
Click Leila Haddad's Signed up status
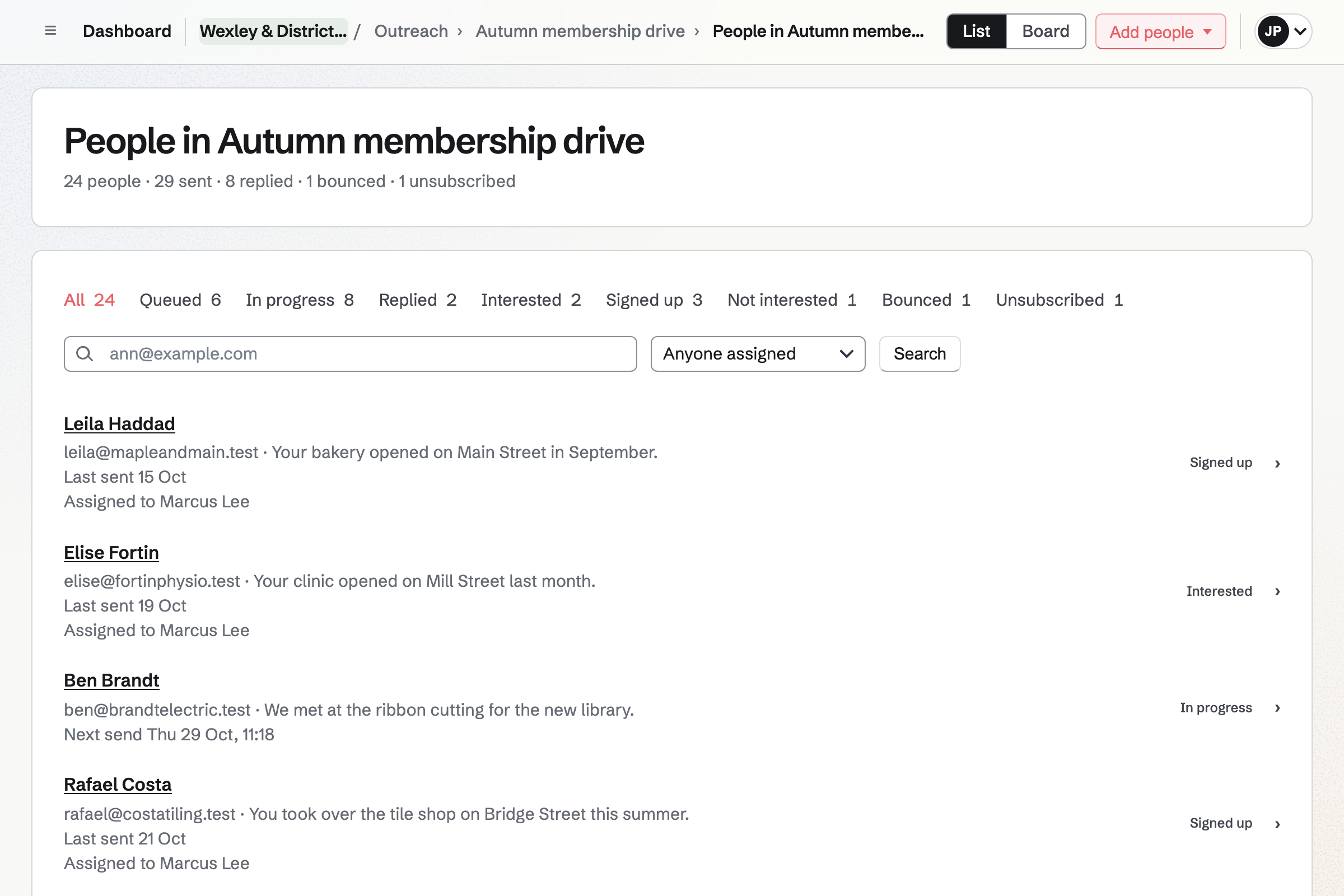point(1221,463)
